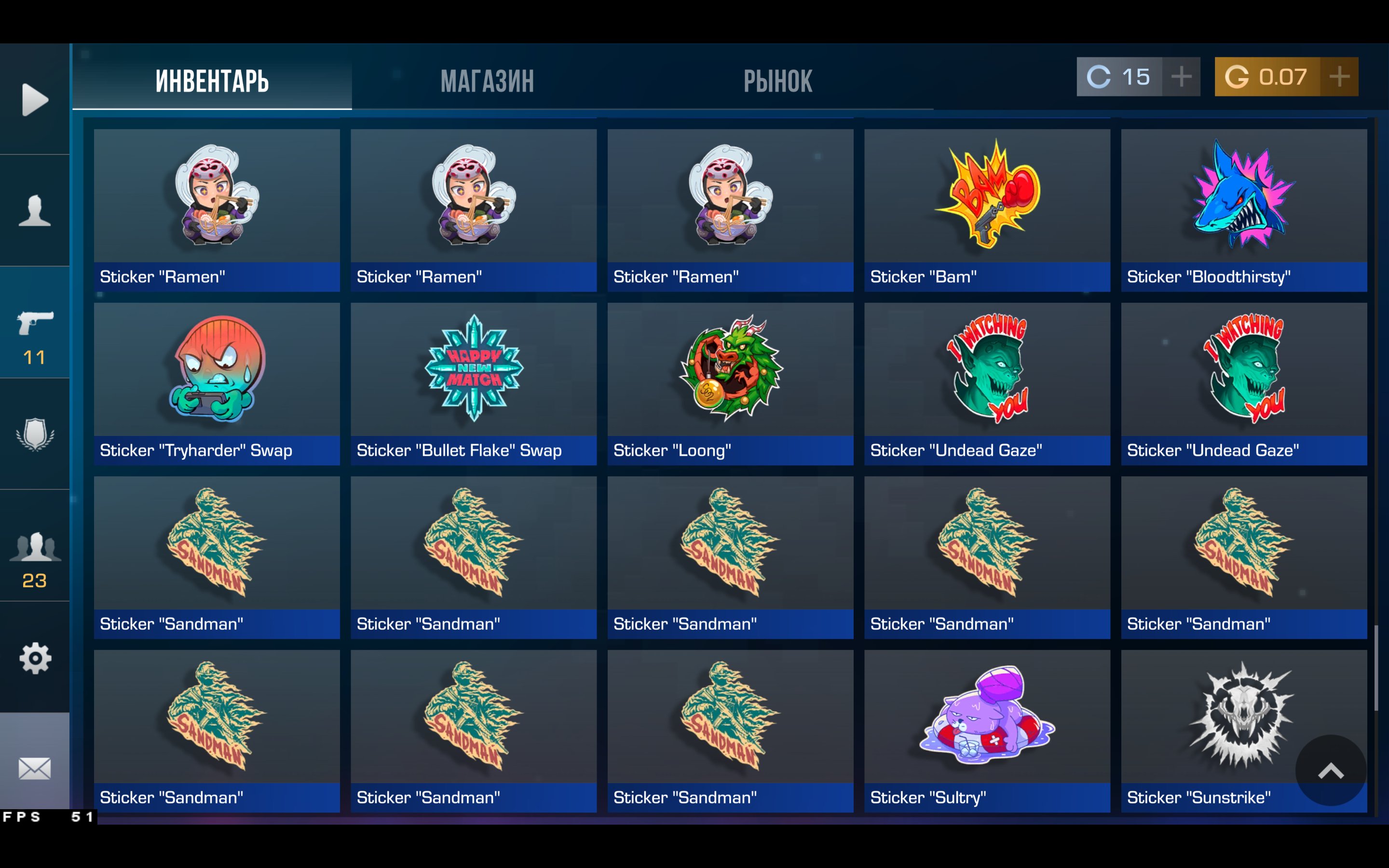1389x868 pixels.
Task: Switch to the МАГАЗИН tab
Action: pos(487,81)
